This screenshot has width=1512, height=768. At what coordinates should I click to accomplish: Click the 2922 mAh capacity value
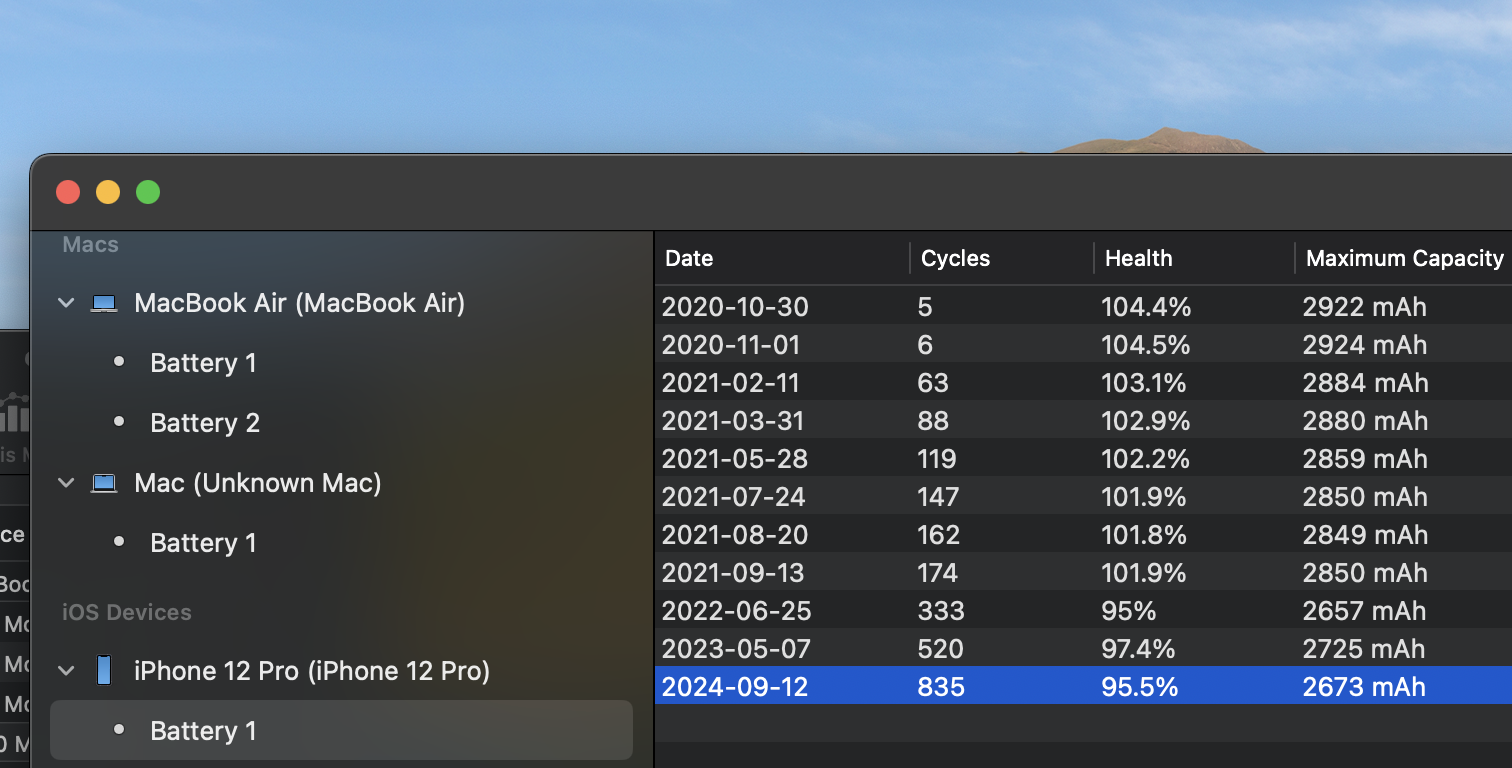(1364, 307)
